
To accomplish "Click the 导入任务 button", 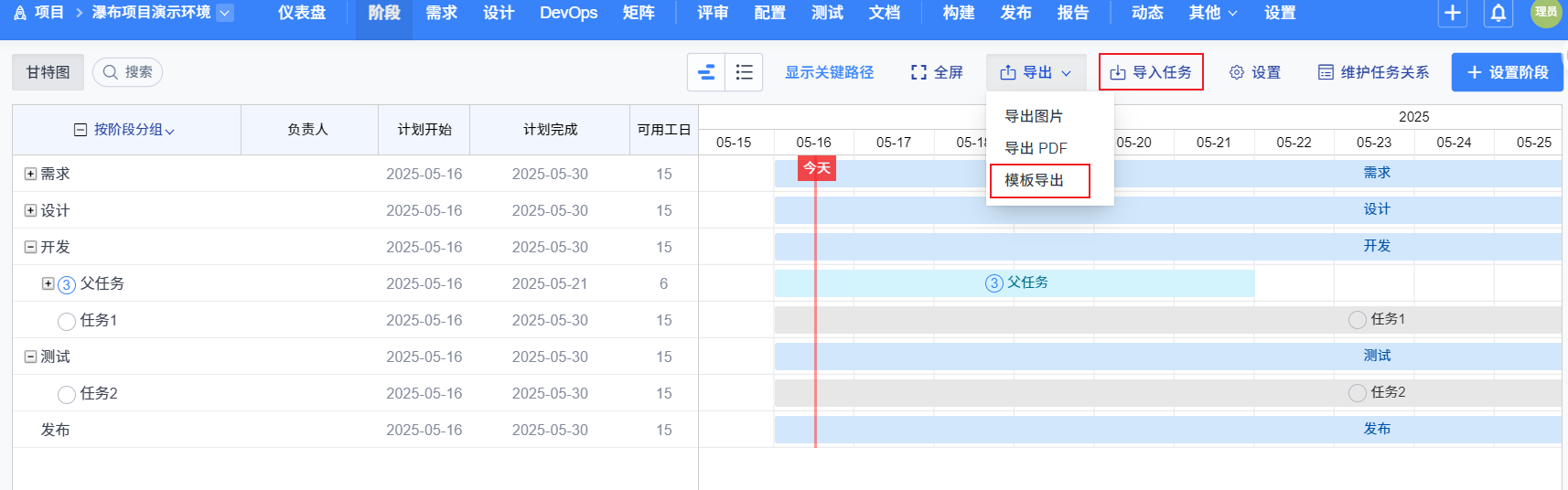I will (x=1151, y=72).
